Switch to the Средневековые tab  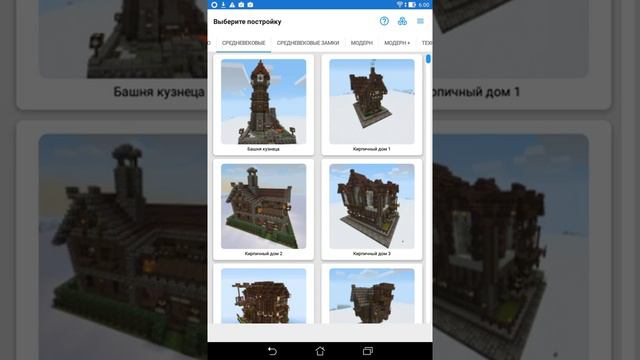[x=244, y=43]
